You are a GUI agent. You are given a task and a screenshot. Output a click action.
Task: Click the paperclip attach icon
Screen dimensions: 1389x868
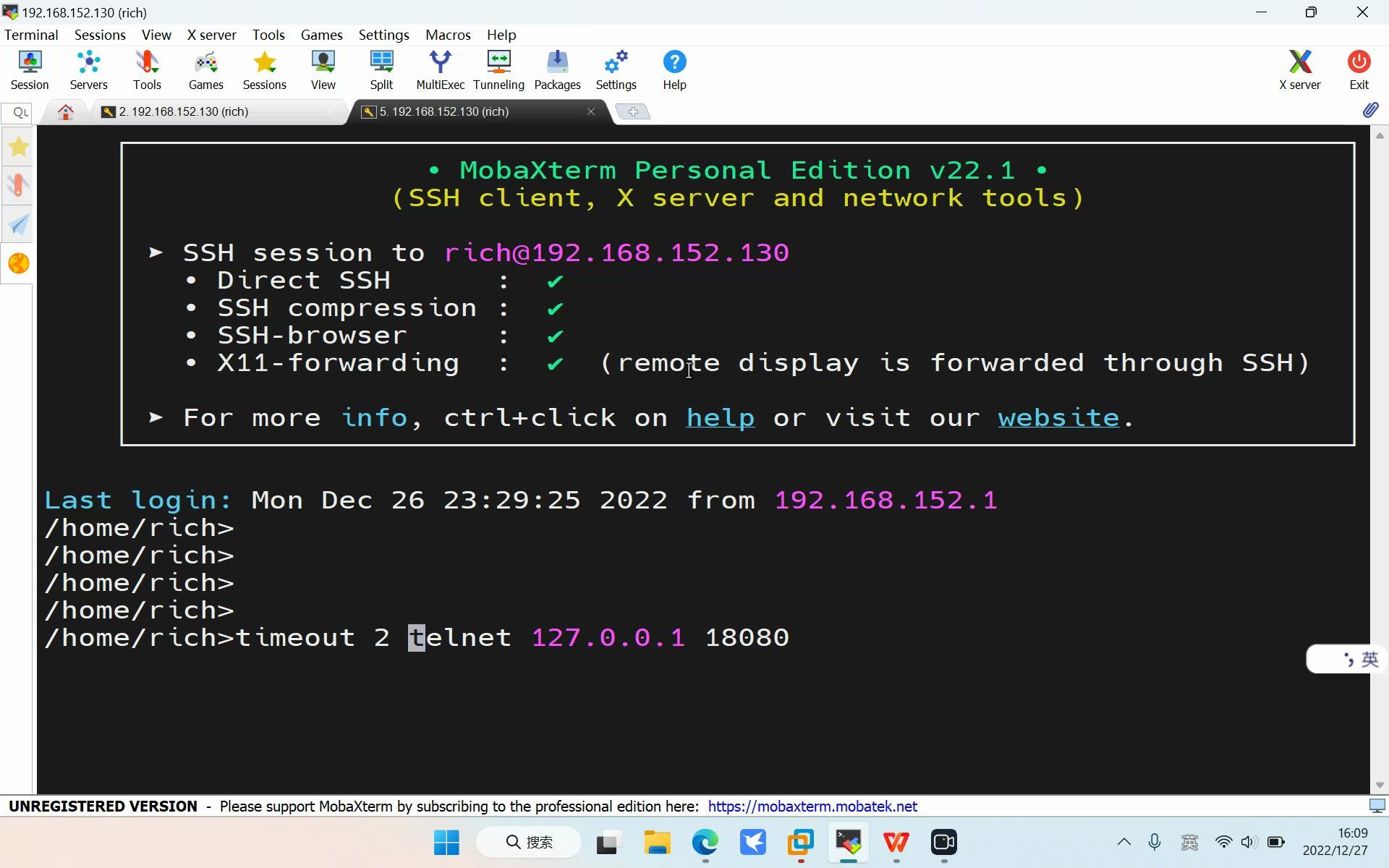tap(1370, 110)
